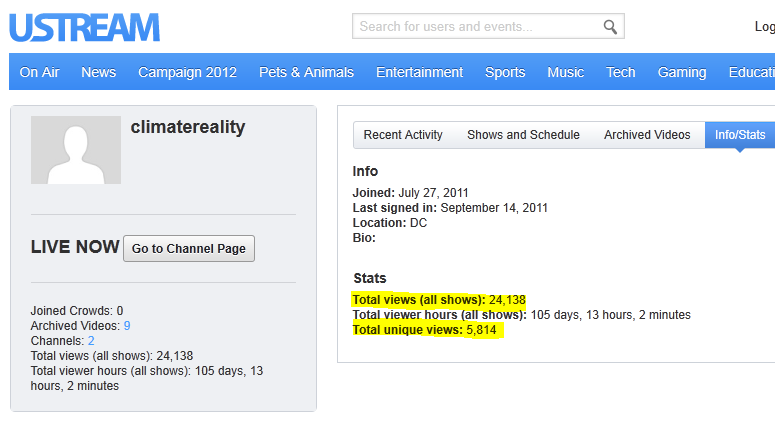Screen dimensions: 775x425
Task: Navigate to the Tech category
Action: tap(620, 72)
